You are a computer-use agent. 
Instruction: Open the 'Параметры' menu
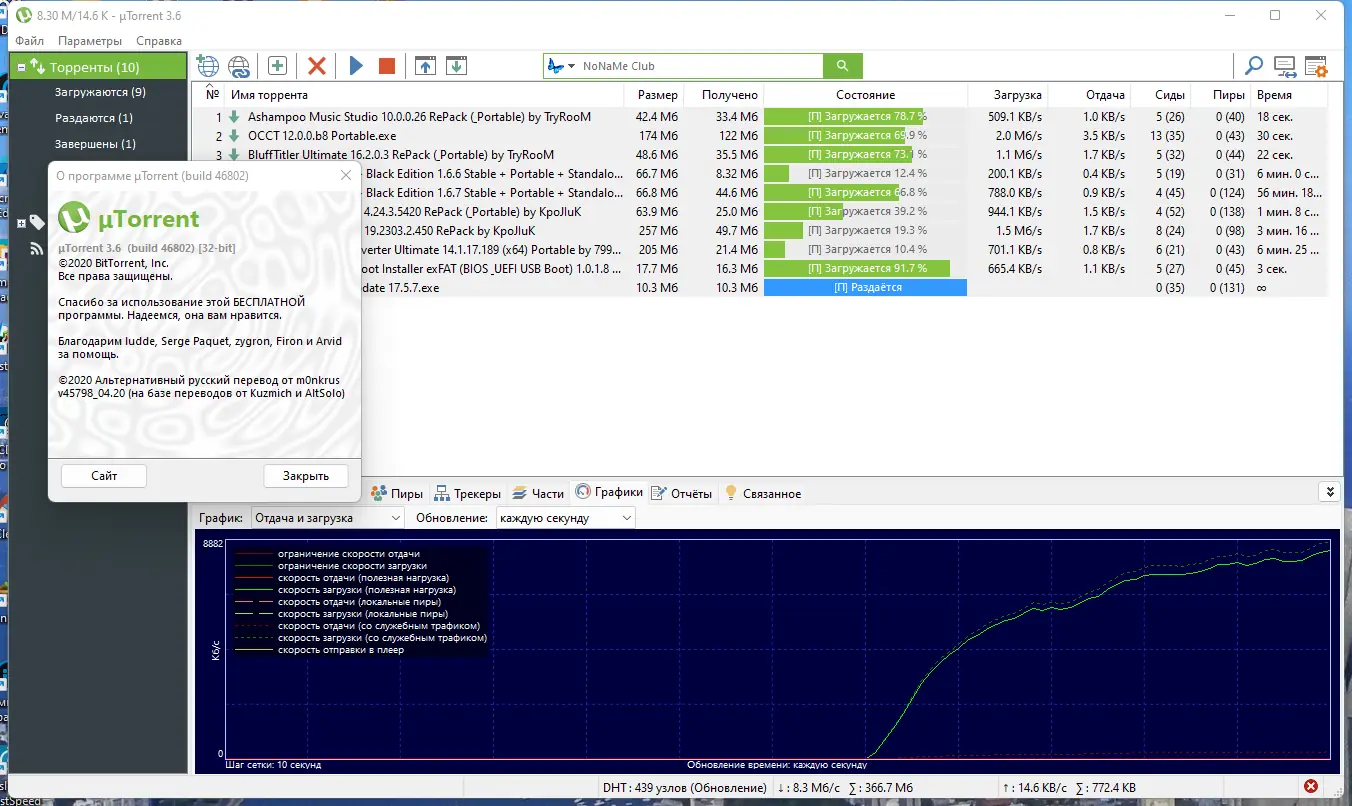tap(90, 41)
